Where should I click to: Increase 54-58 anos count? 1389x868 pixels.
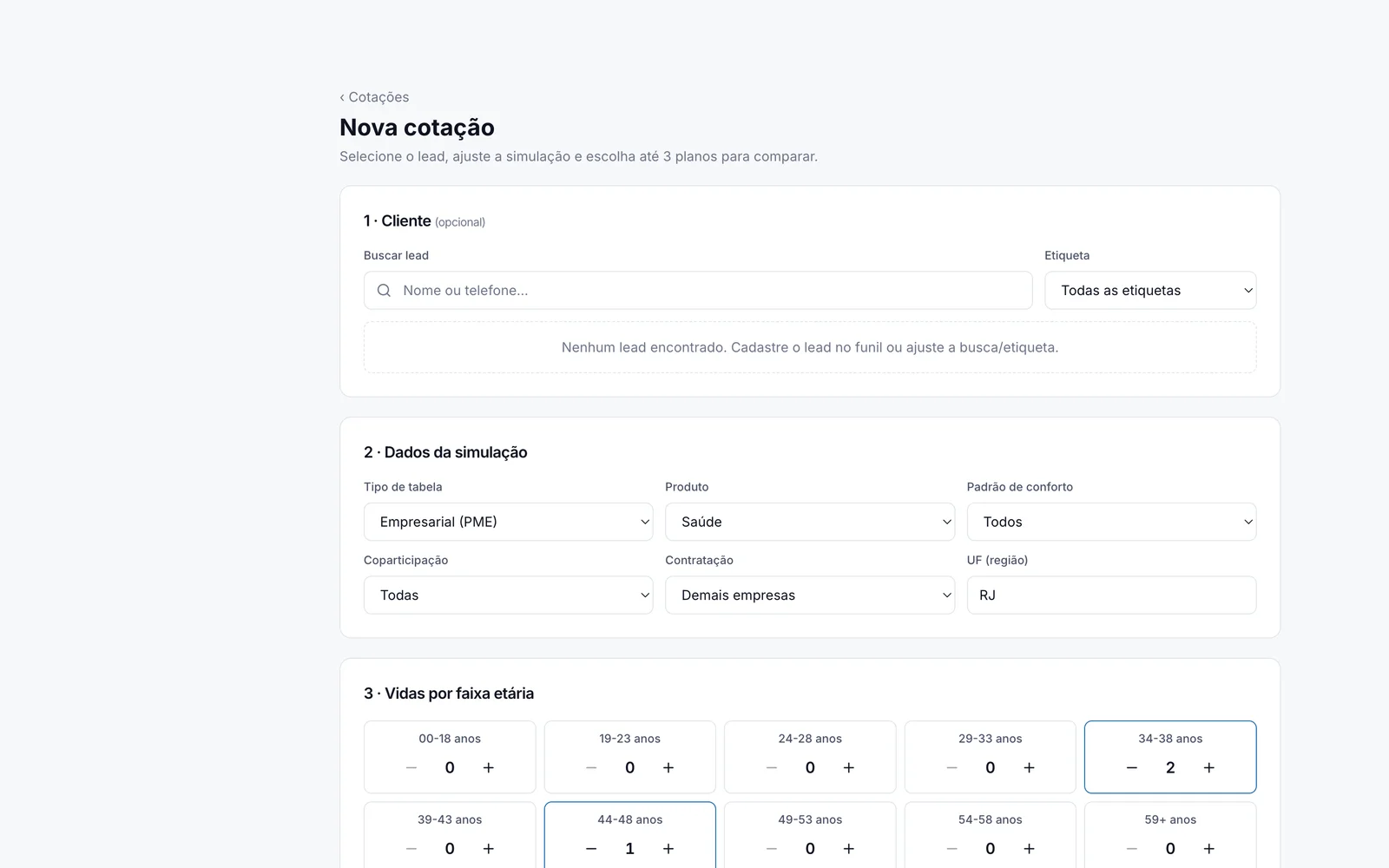pyautogui.click(x=1029, y=848)
